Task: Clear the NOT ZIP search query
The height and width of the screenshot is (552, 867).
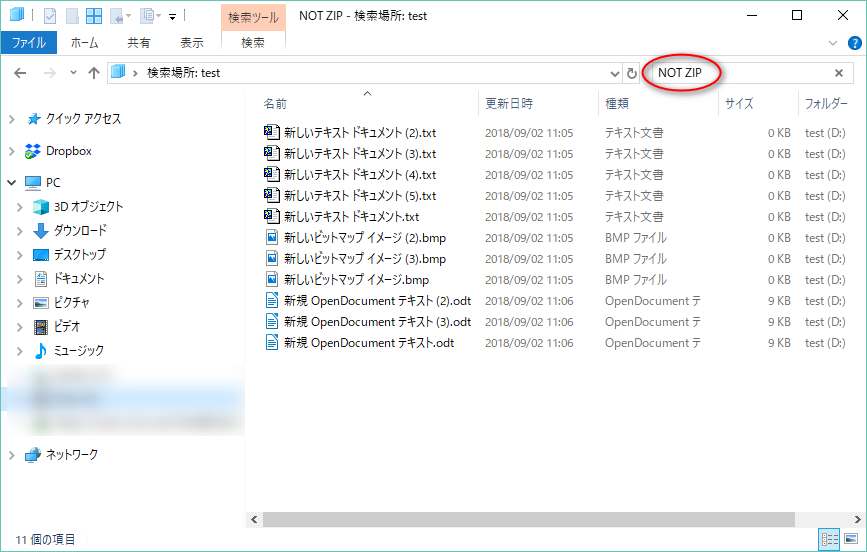Action: [838, 73]
